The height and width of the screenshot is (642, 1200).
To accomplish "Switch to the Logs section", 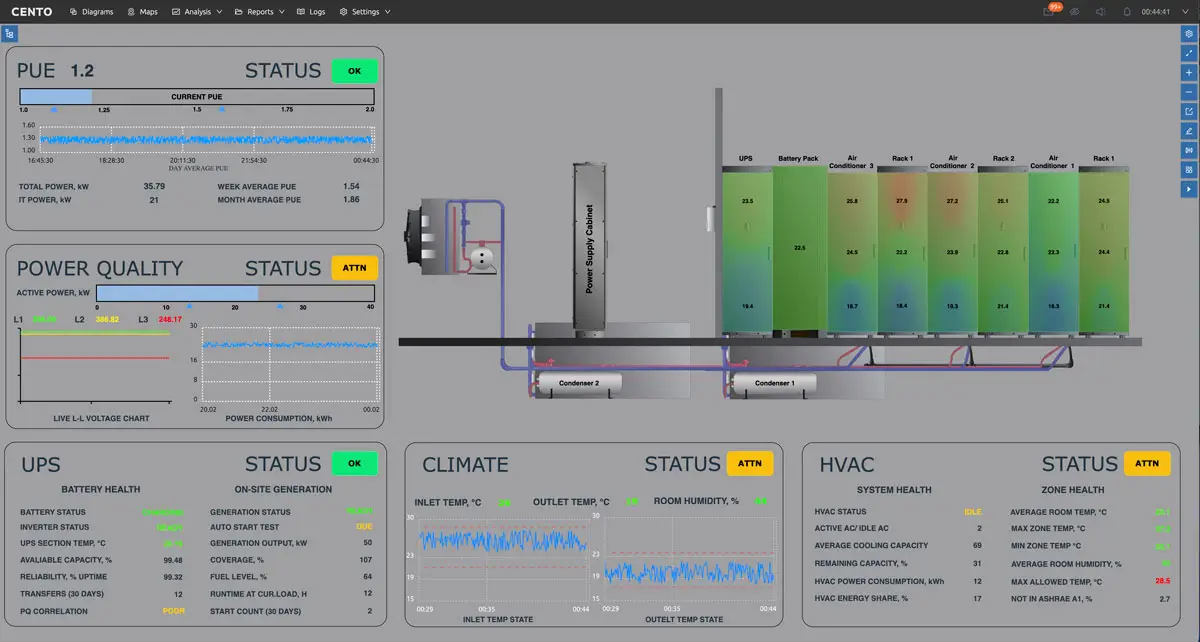I will pos(311,11).
